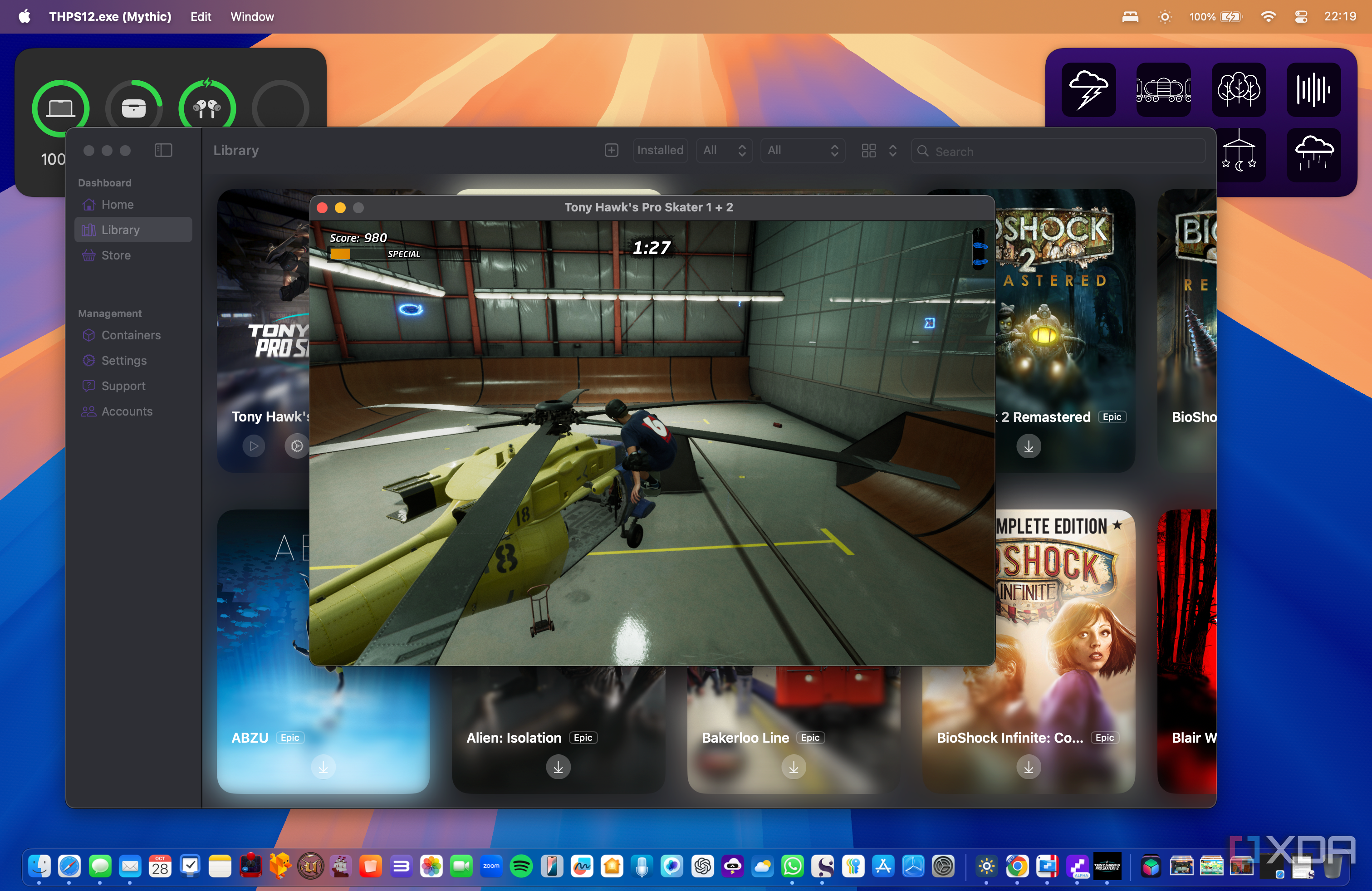
Task: Open the Edit menu
Action: click(x=201, y=16)
